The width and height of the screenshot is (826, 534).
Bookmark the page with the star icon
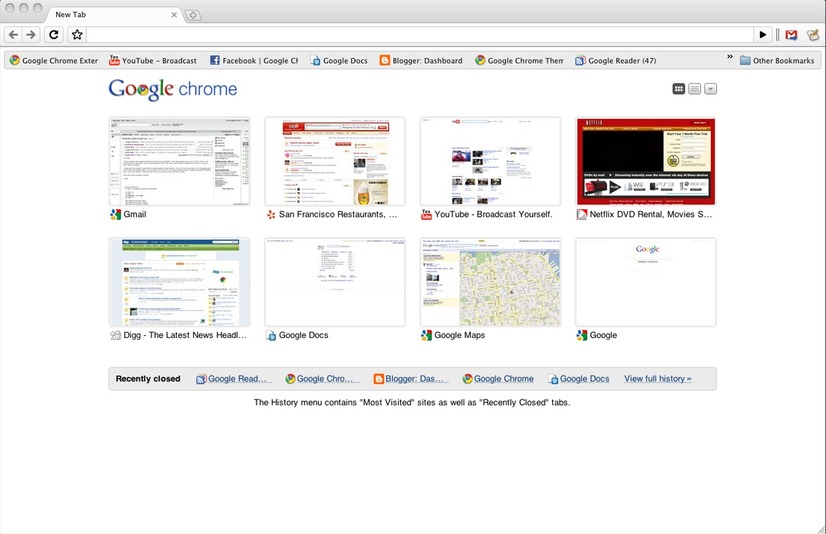tap(77, 35)
